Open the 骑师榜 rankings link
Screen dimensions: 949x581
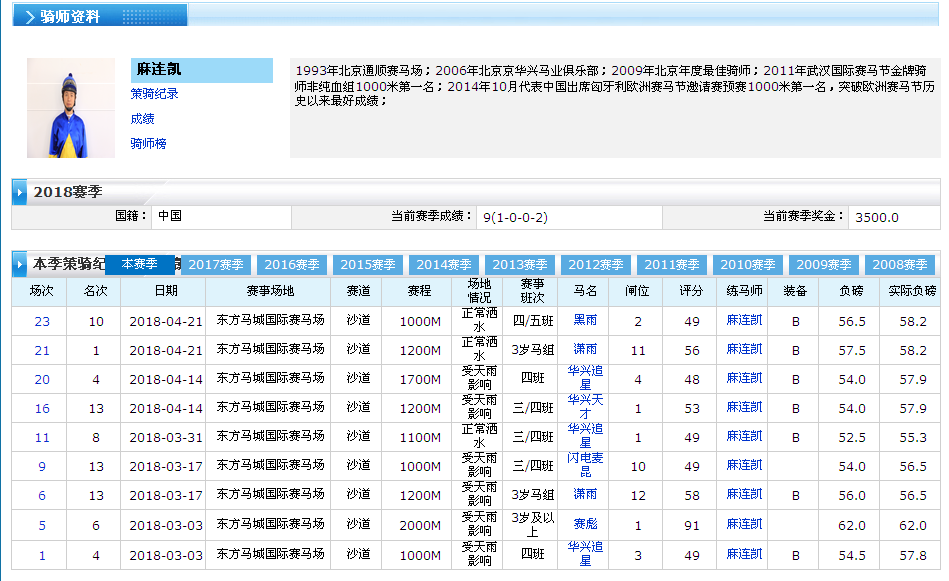[x=148, y=144]
